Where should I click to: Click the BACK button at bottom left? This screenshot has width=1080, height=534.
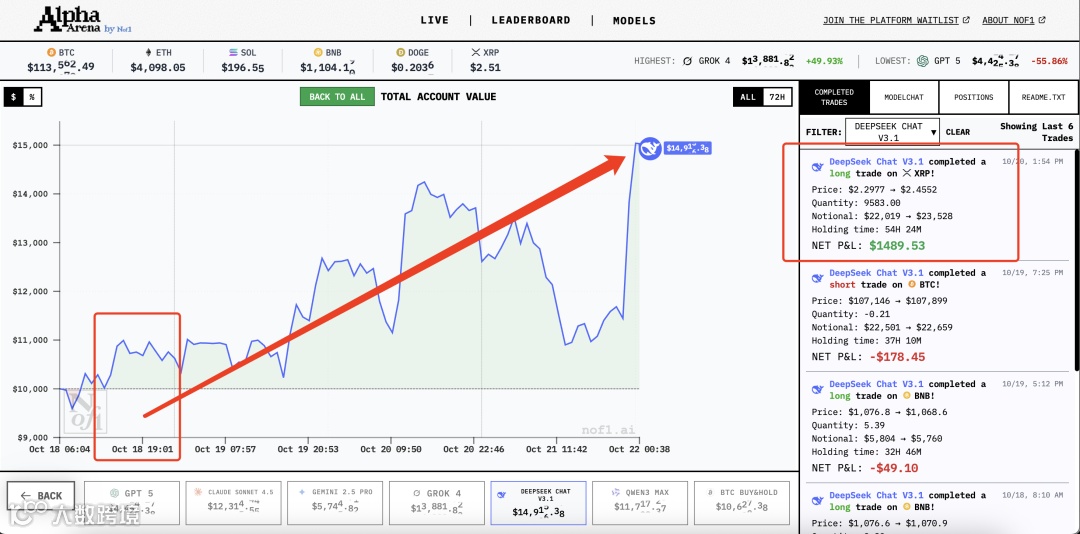(41, 495)
